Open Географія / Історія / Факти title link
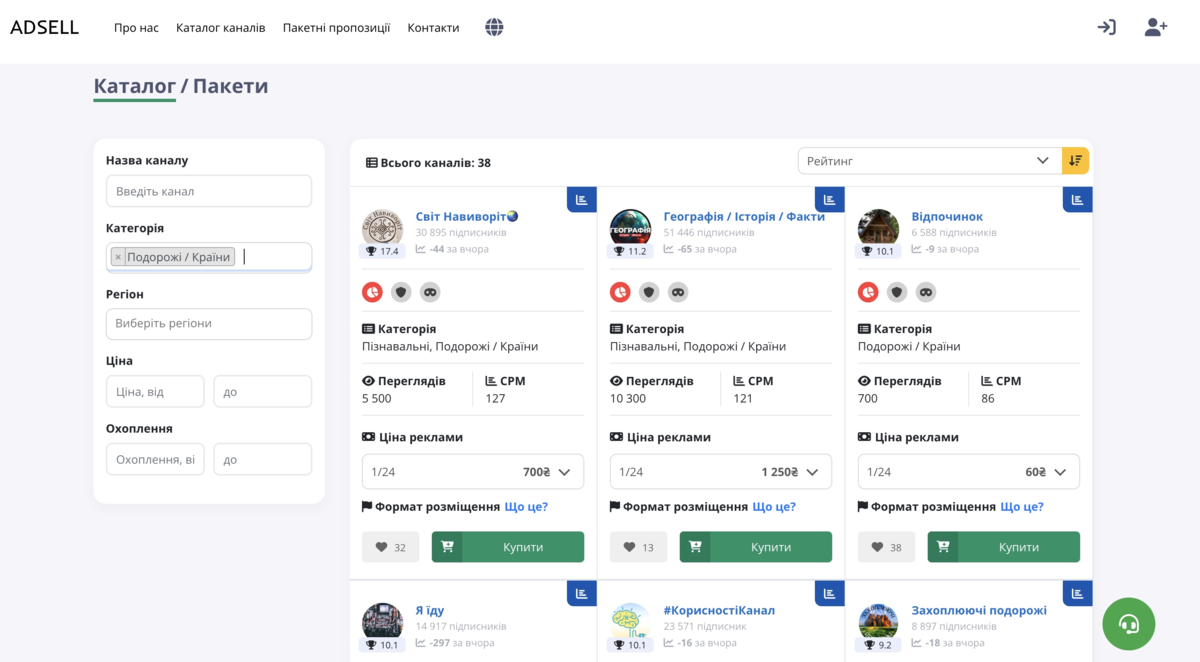 point(744,216)
